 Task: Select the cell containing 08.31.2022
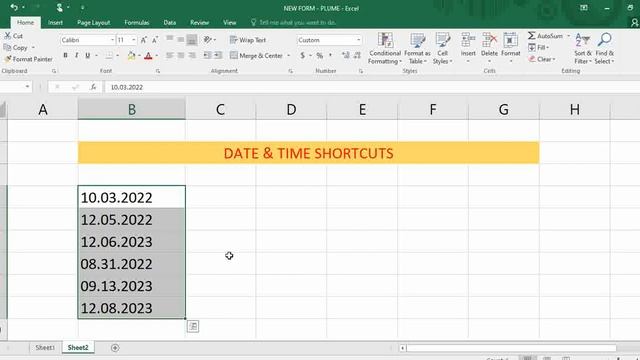coord(131,264)
